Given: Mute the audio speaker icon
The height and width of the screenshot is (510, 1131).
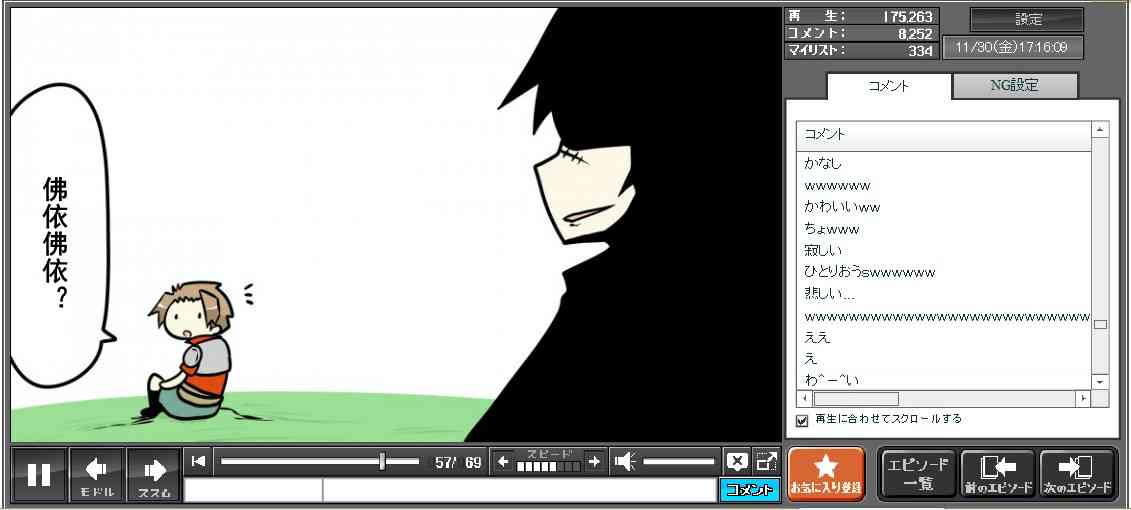Looking at the screenshot, I should [625, 461].
